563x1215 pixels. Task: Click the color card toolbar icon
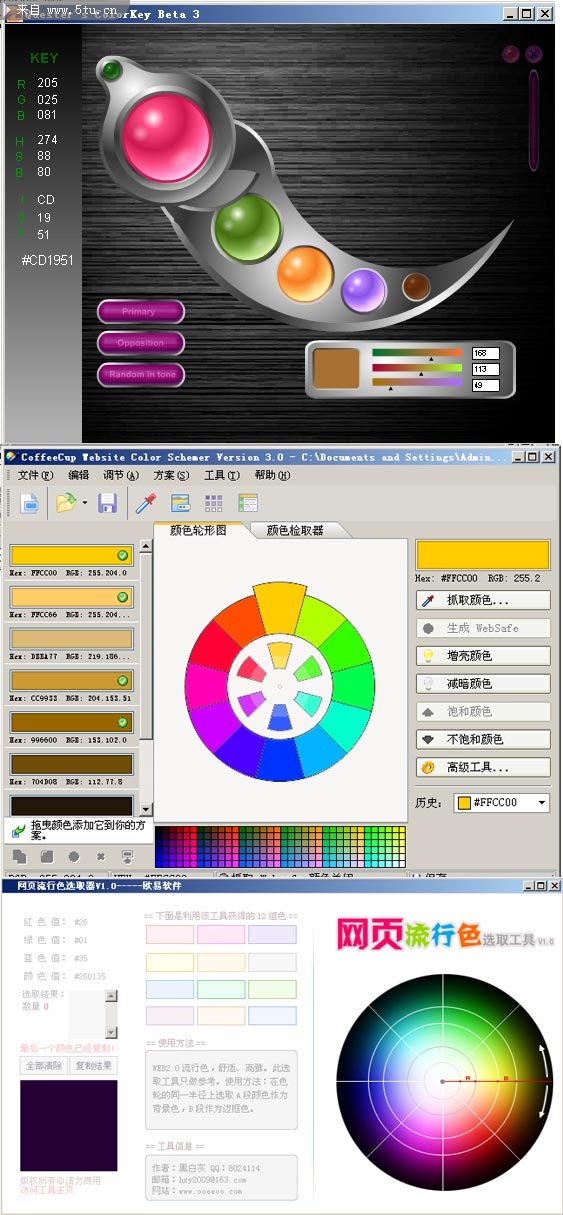point(180,504)
